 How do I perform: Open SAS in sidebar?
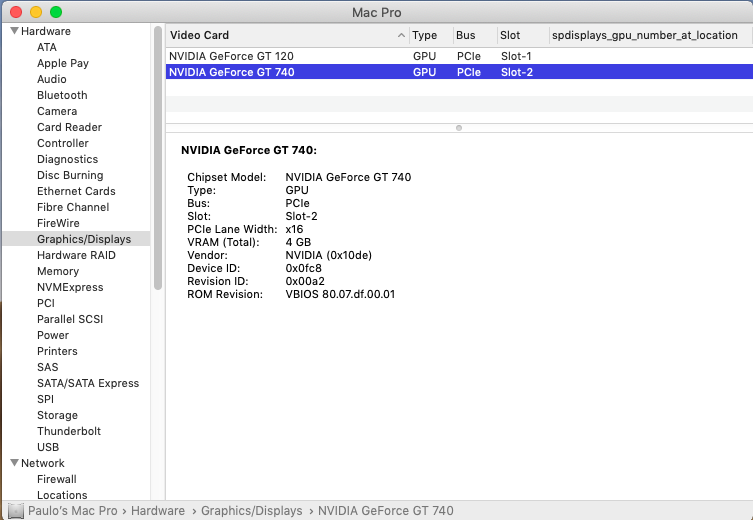pos(48,367)
